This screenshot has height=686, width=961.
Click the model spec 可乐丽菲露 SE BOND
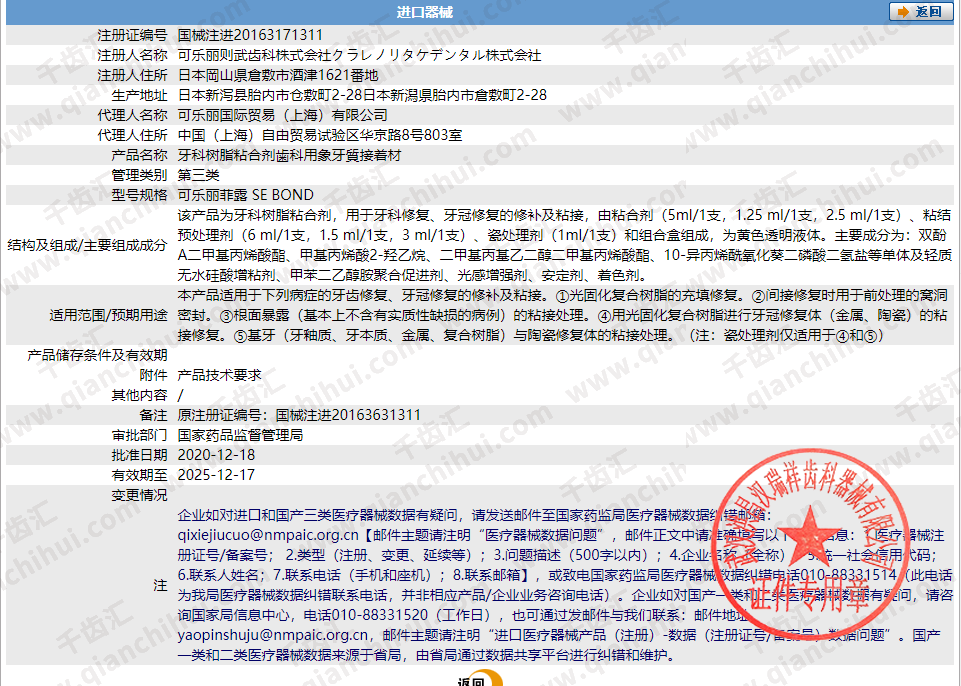pyautogui.click(x=245, y=195)
